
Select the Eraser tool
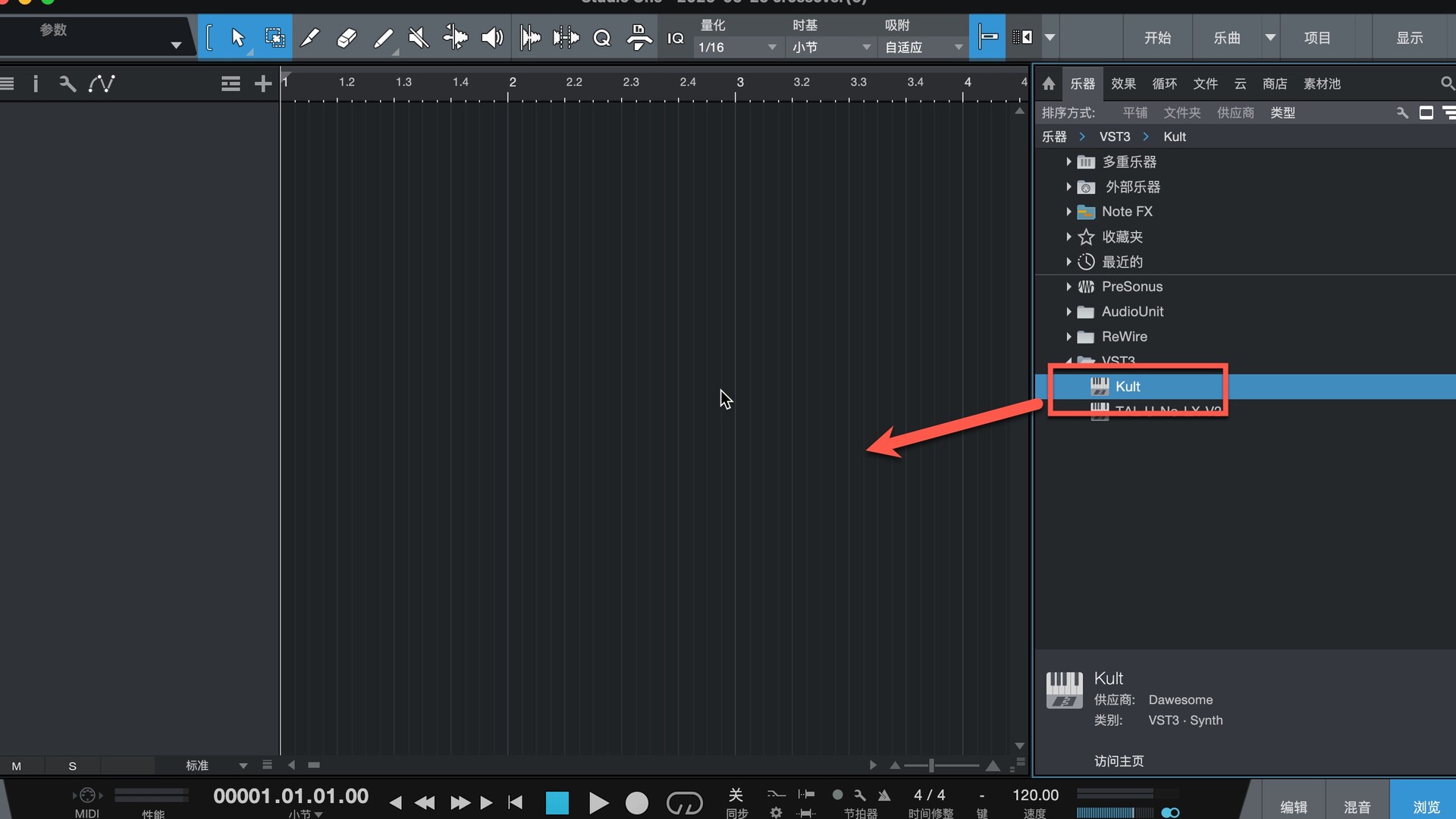click(347, 37)
